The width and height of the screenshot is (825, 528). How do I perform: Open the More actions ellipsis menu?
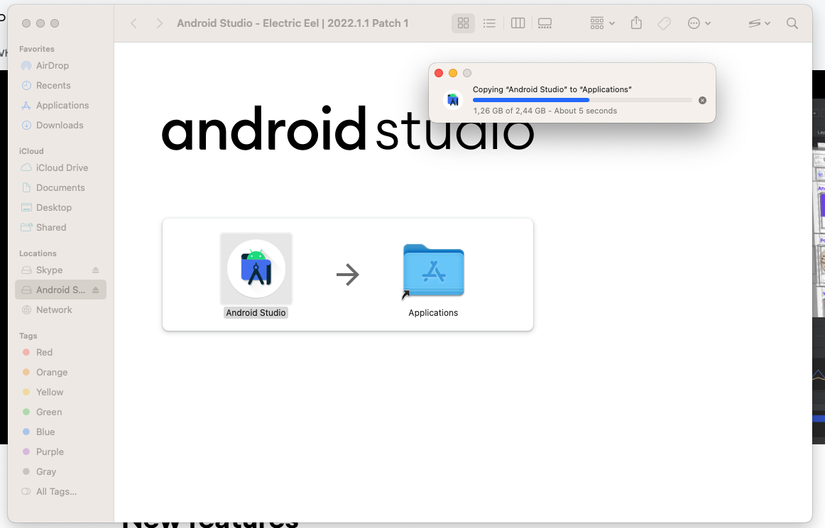point(699,23)
